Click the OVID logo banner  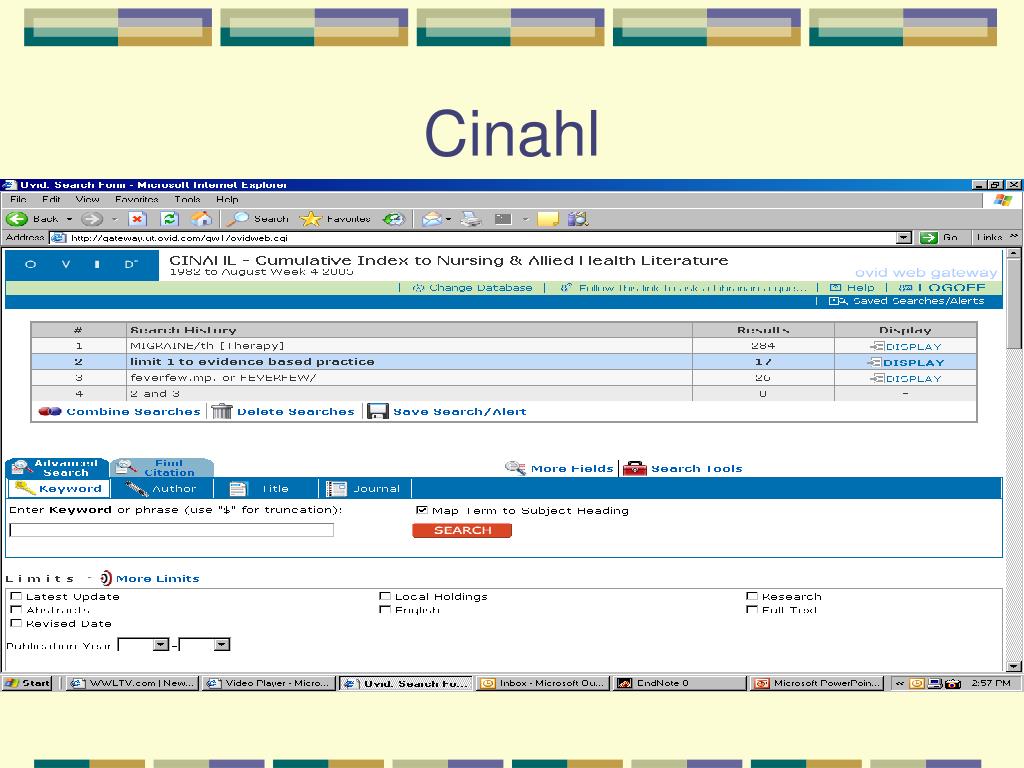(x=82, y=265)
